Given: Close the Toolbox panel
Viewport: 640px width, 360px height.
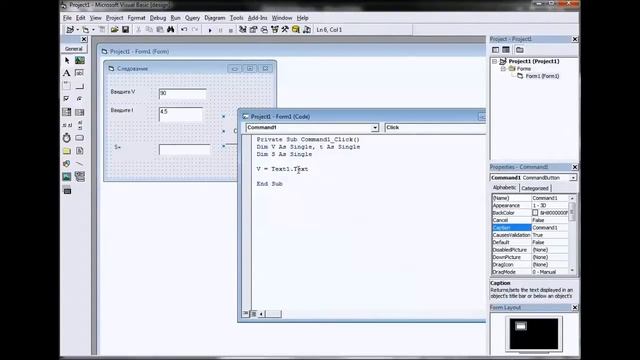Looking at the screenshot, I should coord(84,39).
